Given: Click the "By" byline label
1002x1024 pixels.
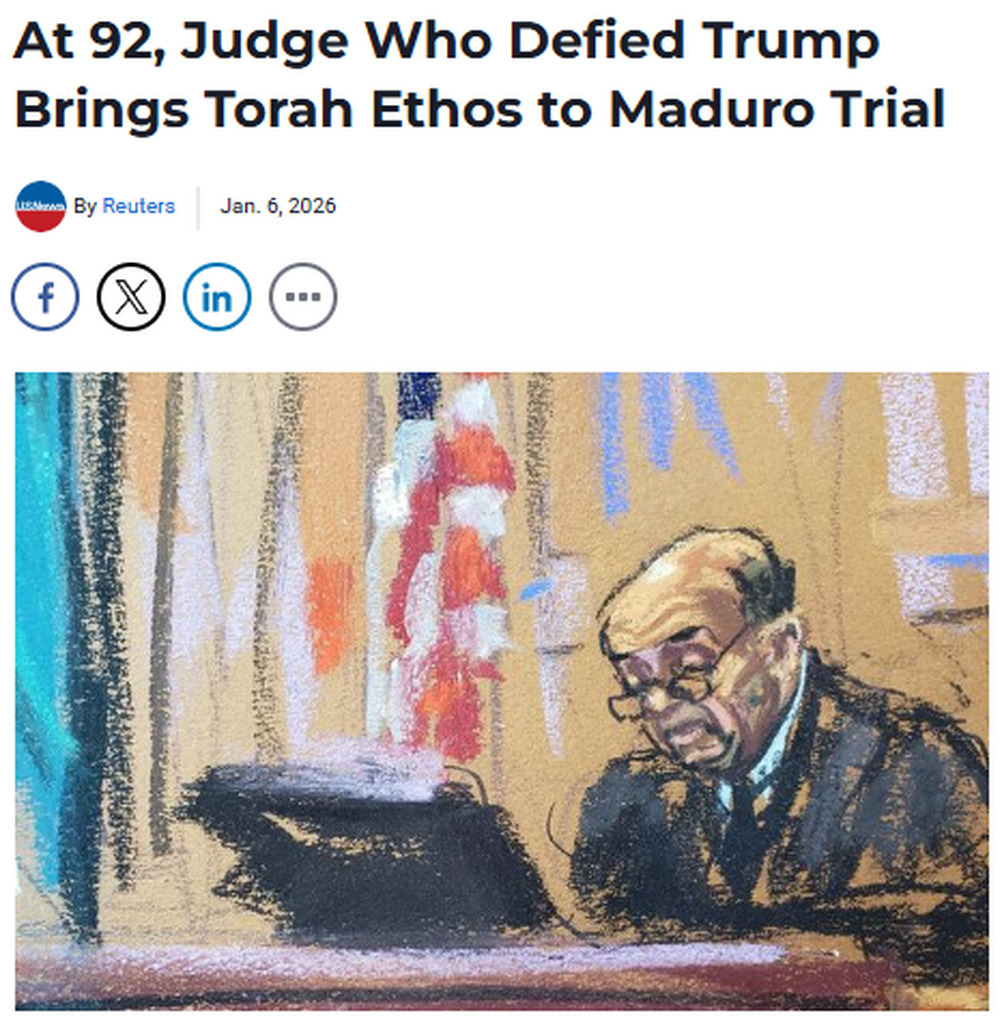Looking at the screenshot, I should [85, 206].
